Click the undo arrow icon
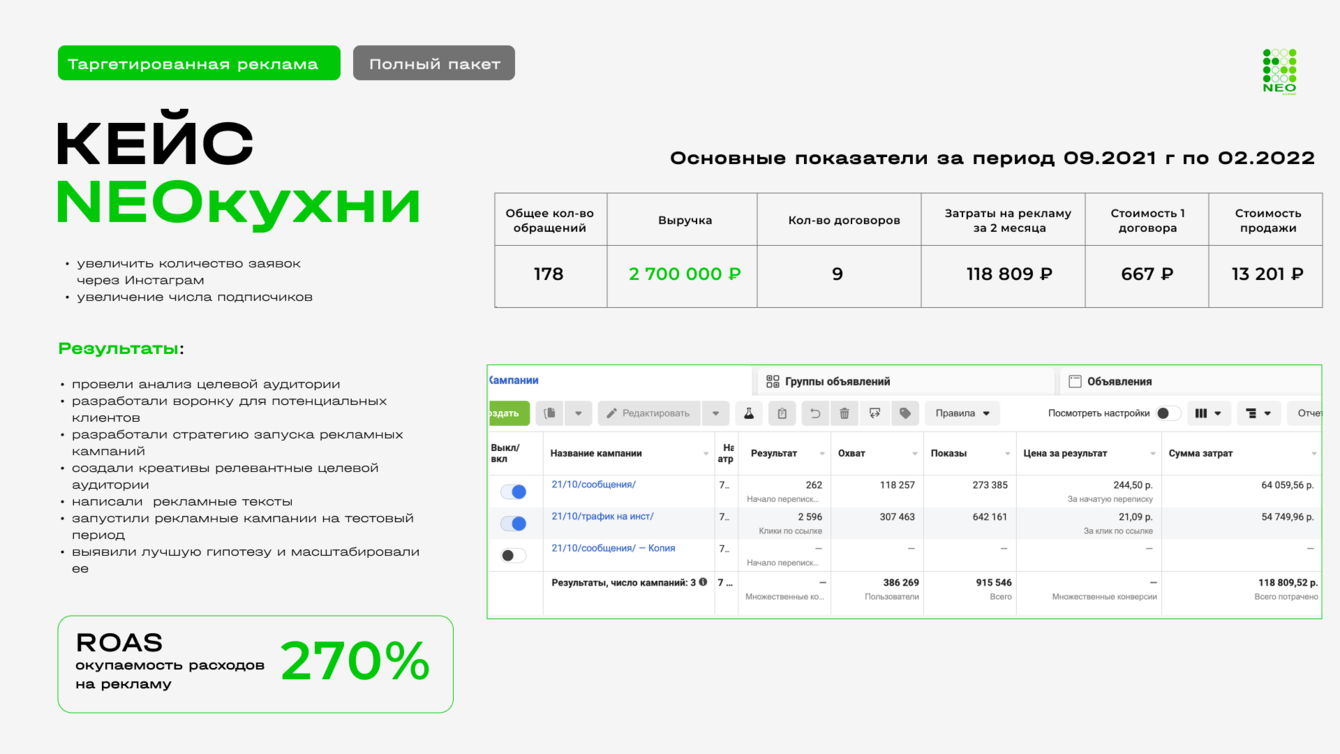Viewport: 1340px width, 754px height. click(x=815, y=413)
